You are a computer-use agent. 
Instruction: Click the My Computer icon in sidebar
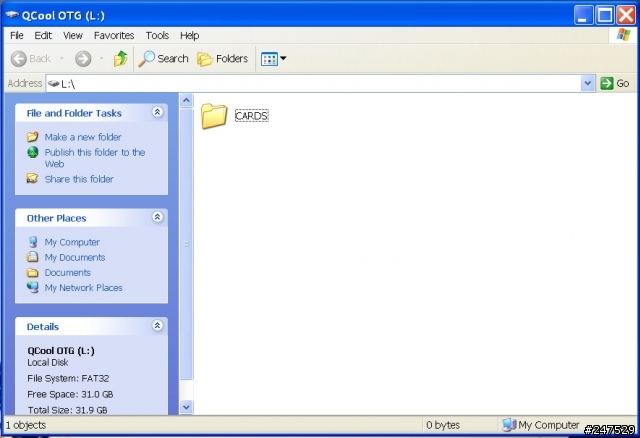click(x=33, y=242)
